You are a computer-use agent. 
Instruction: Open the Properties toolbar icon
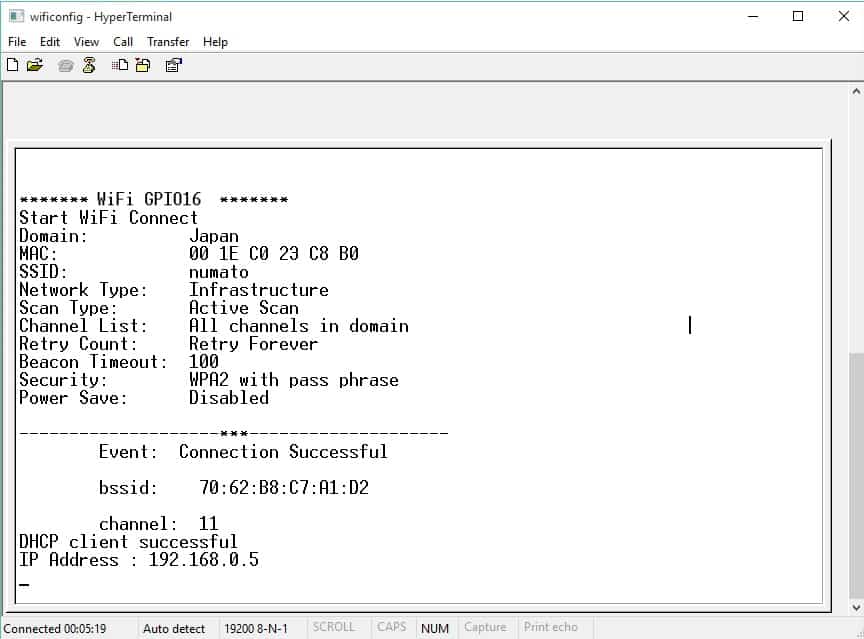[174, 66]
